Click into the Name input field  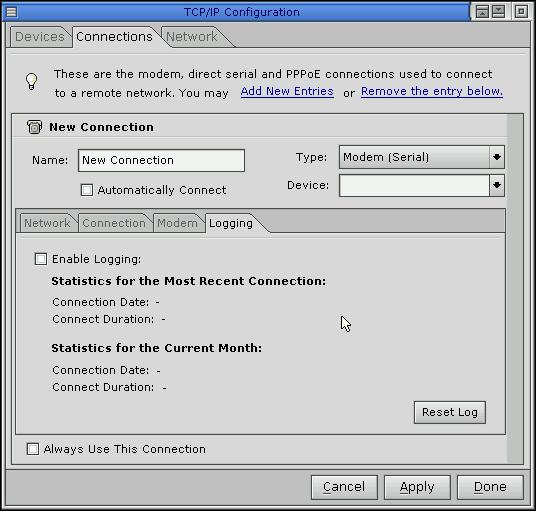pos(161,160)
